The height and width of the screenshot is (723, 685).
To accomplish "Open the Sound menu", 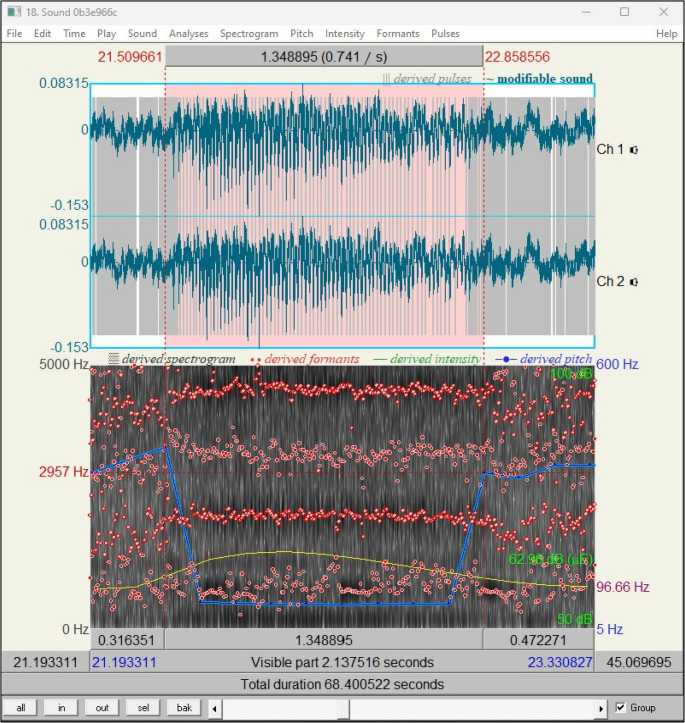I will click(142, 34).
